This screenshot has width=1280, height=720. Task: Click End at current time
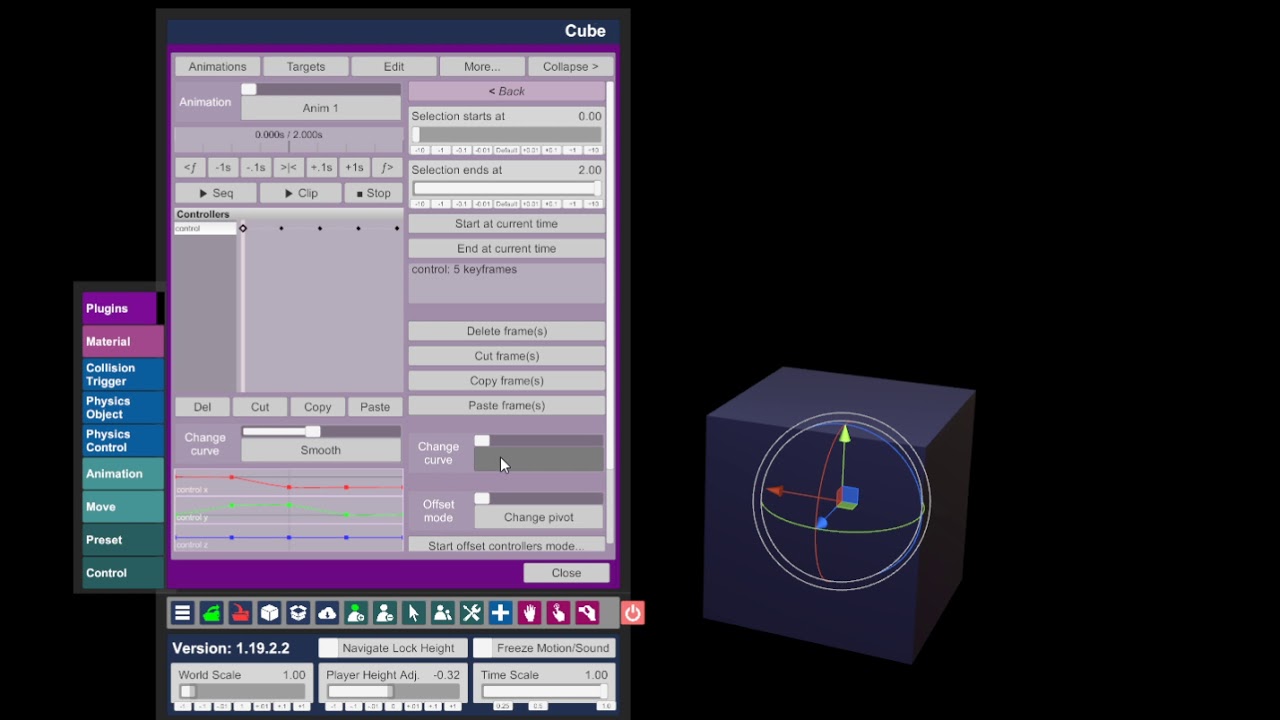tap(506, 248)
